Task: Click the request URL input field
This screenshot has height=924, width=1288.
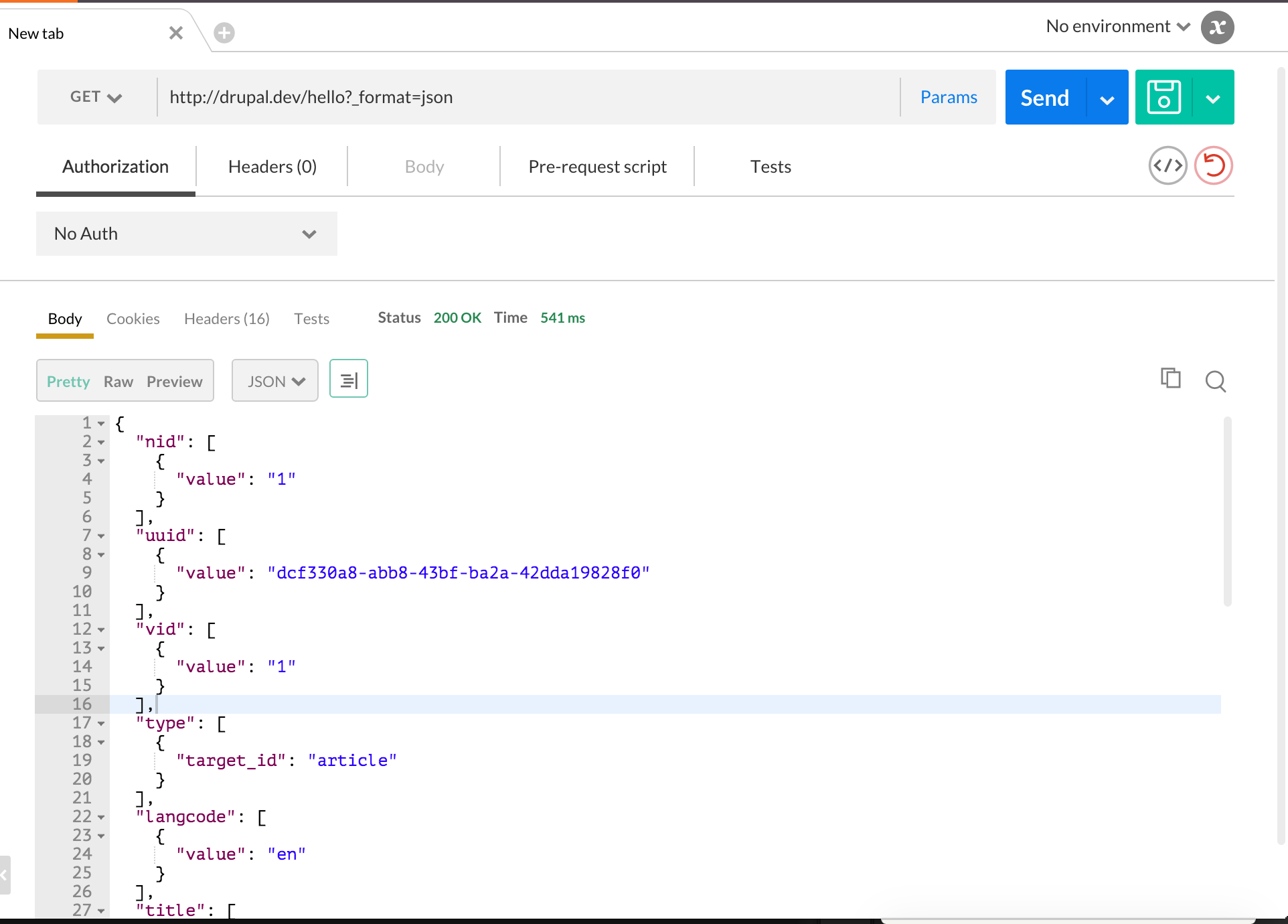Action: pos(529,97)
